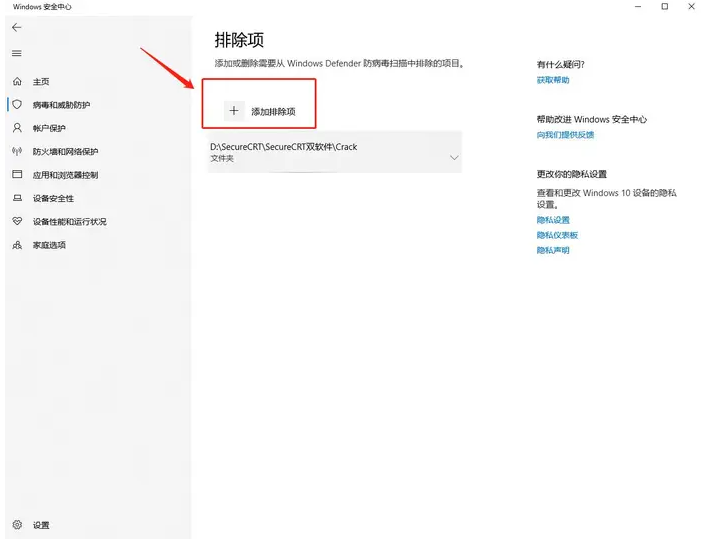This screenshot has height=539, width=701.
Task: Click the settings gear icon
Action: click(x=17, y=524)
